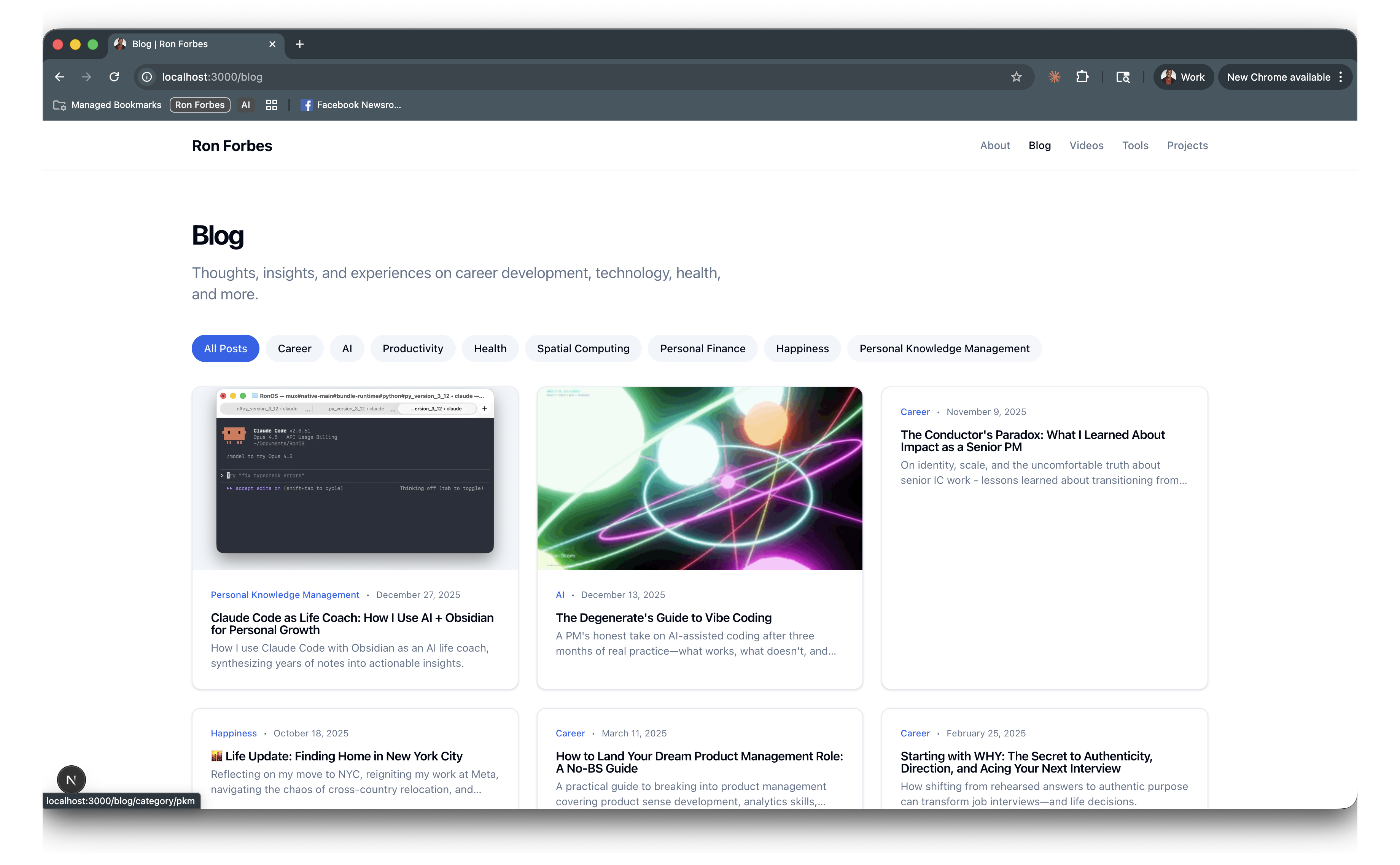Open the Work profile menu

click(1183, 77)
